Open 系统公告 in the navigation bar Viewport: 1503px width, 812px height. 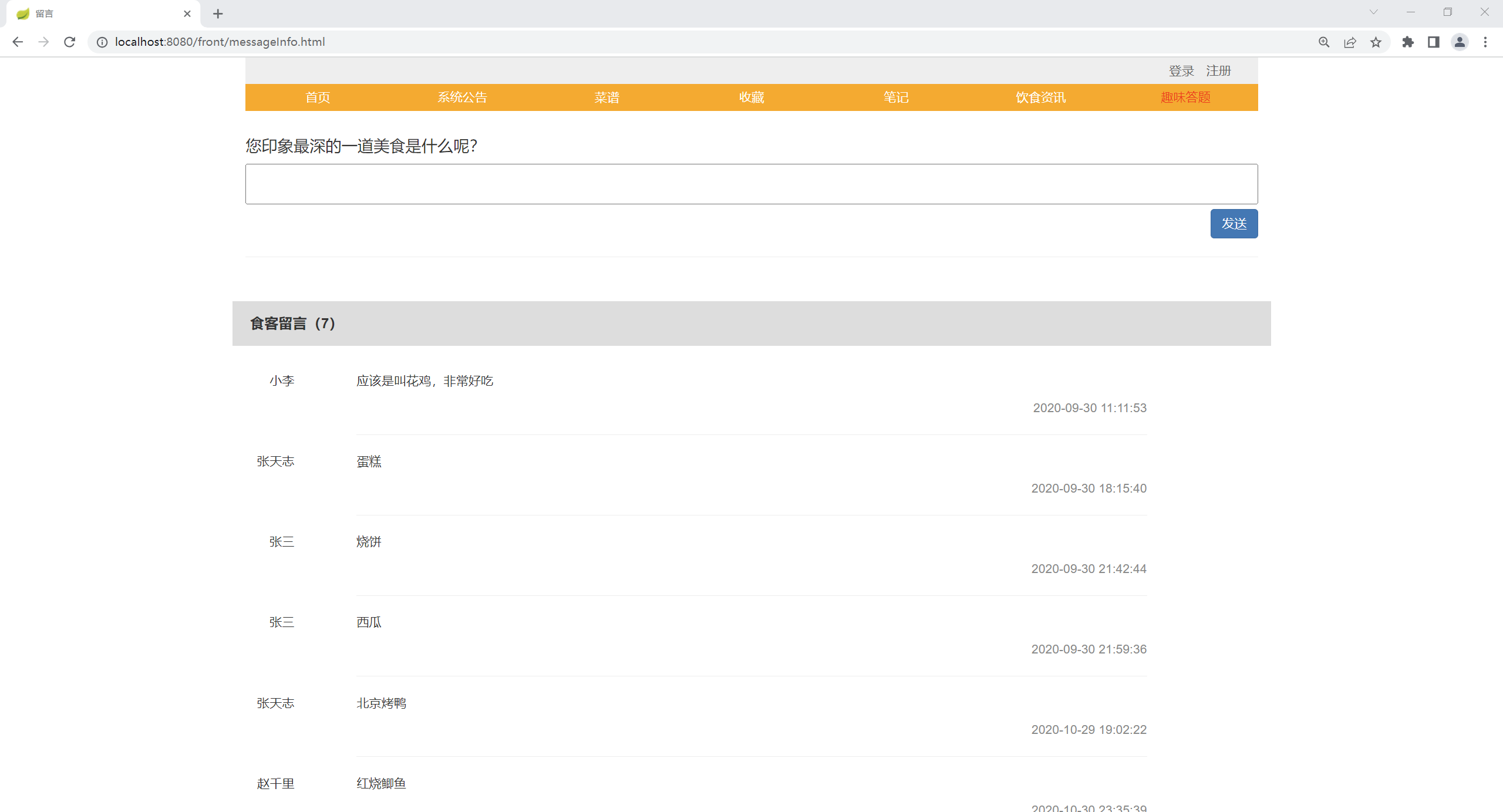pos(462,97)
